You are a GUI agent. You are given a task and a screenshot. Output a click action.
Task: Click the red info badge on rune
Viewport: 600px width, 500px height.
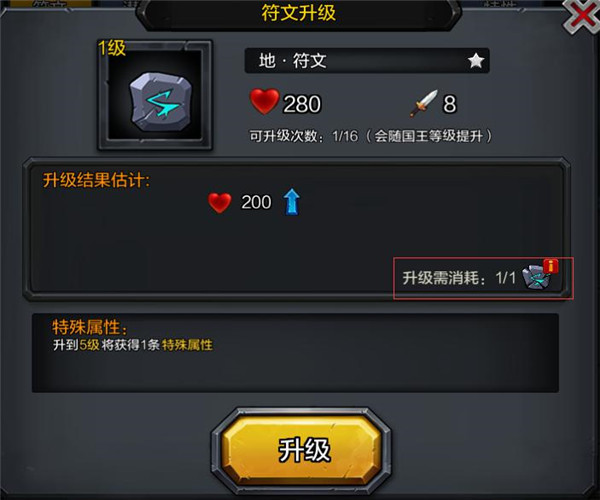click(550, 265)
